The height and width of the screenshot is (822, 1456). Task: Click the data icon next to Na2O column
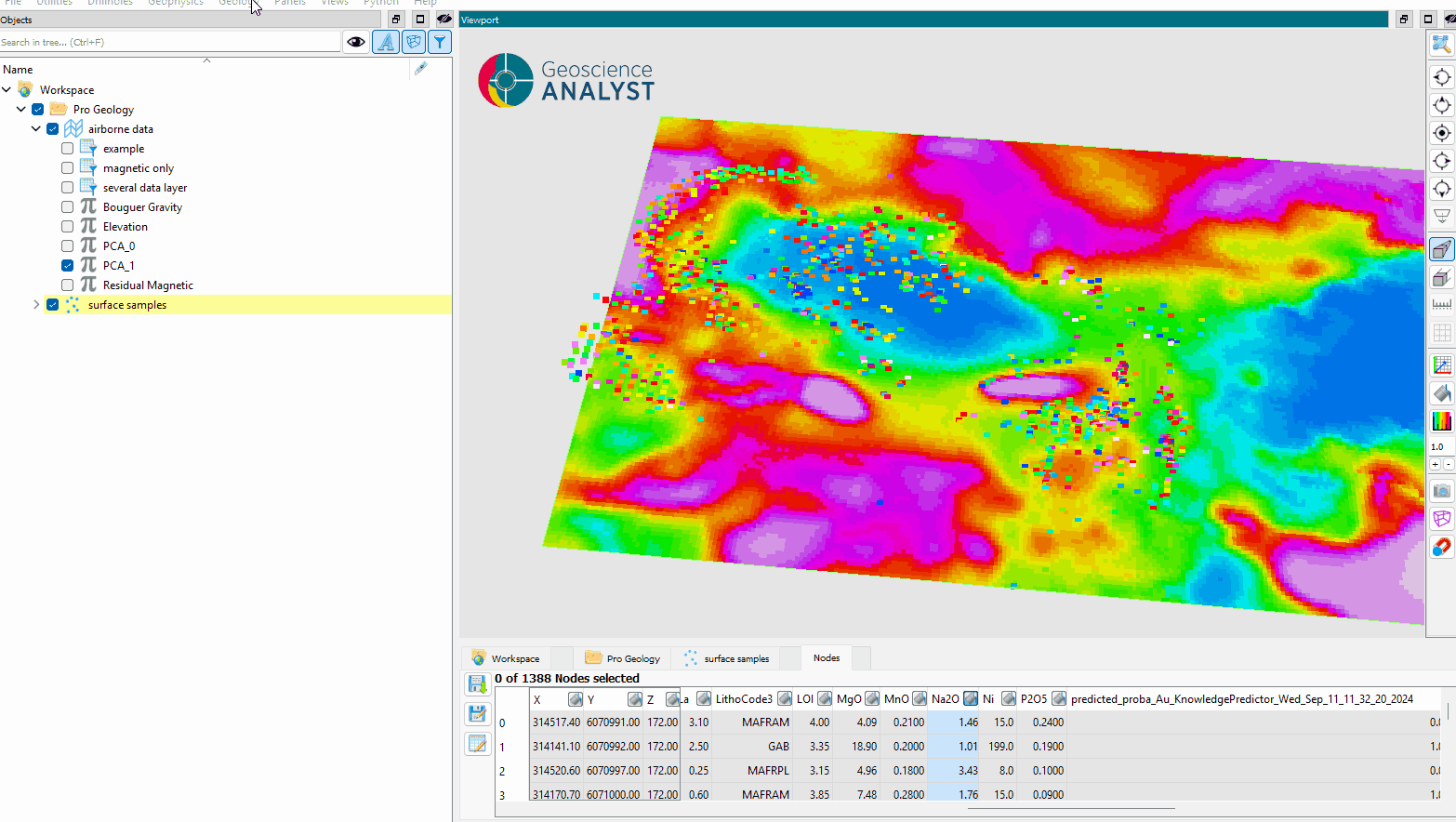click(970, 698)
